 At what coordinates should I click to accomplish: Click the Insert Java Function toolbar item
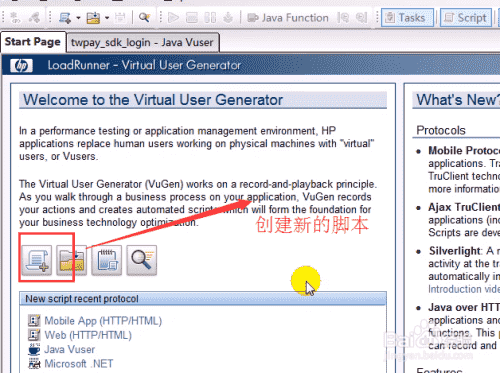coord(288,18)
